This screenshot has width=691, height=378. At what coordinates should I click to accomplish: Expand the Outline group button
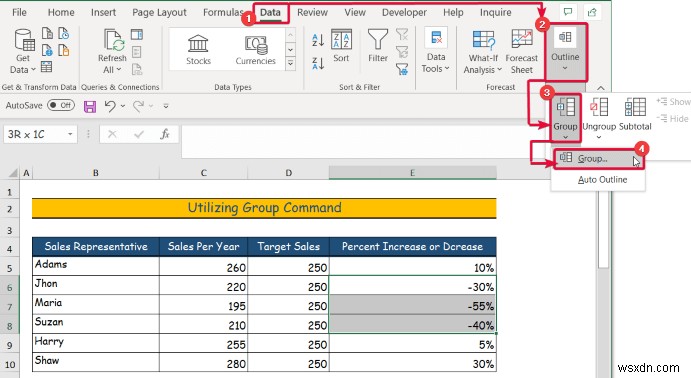565,52
